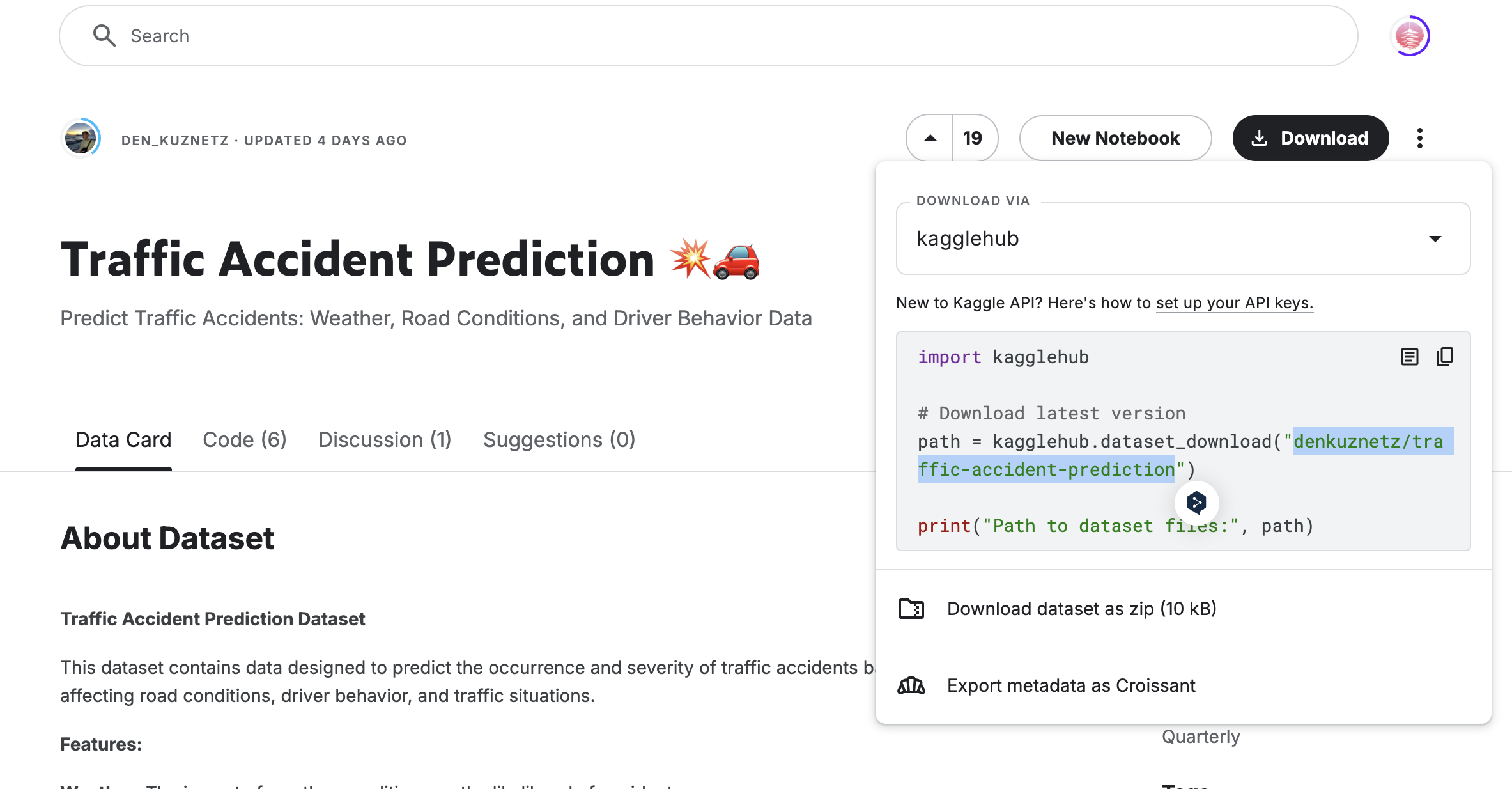Open the three-dot more options menu
The height and width of the screenshot is (789, 1512).
(x=1419, y=138)
